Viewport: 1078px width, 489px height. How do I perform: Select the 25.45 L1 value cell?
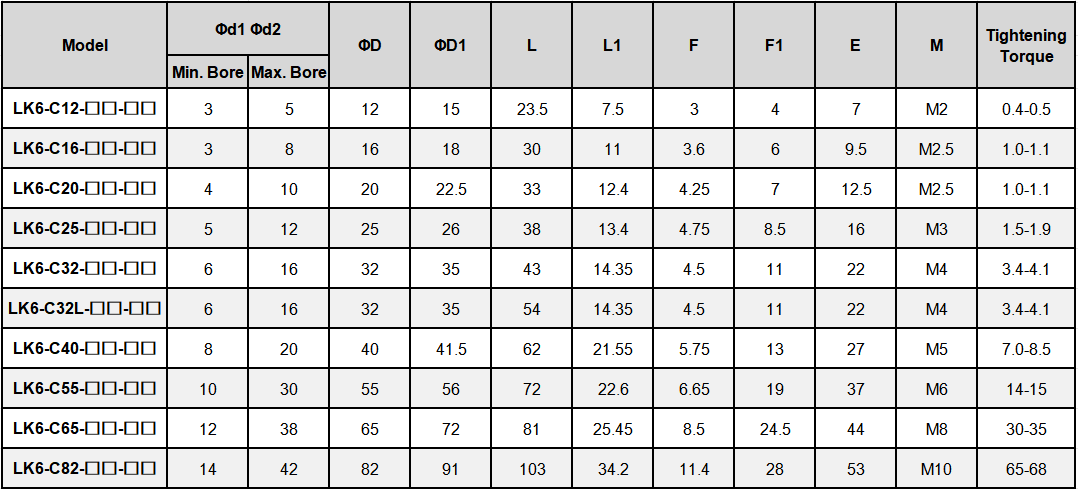(x=613, y=429)
